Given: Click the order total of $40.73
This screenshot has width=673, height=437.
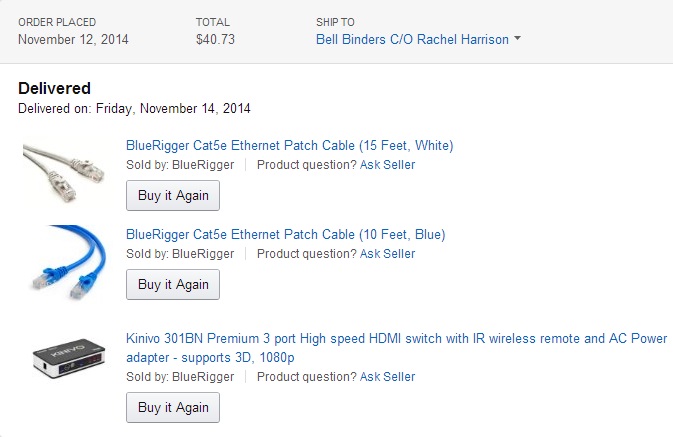Looking at the screenshot, I should click(x=216, y=40).
